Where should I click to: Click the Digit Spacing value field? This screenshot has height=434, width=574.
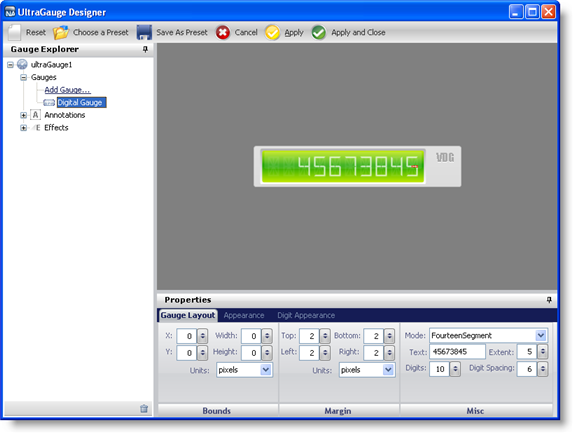tap(528, 368)
